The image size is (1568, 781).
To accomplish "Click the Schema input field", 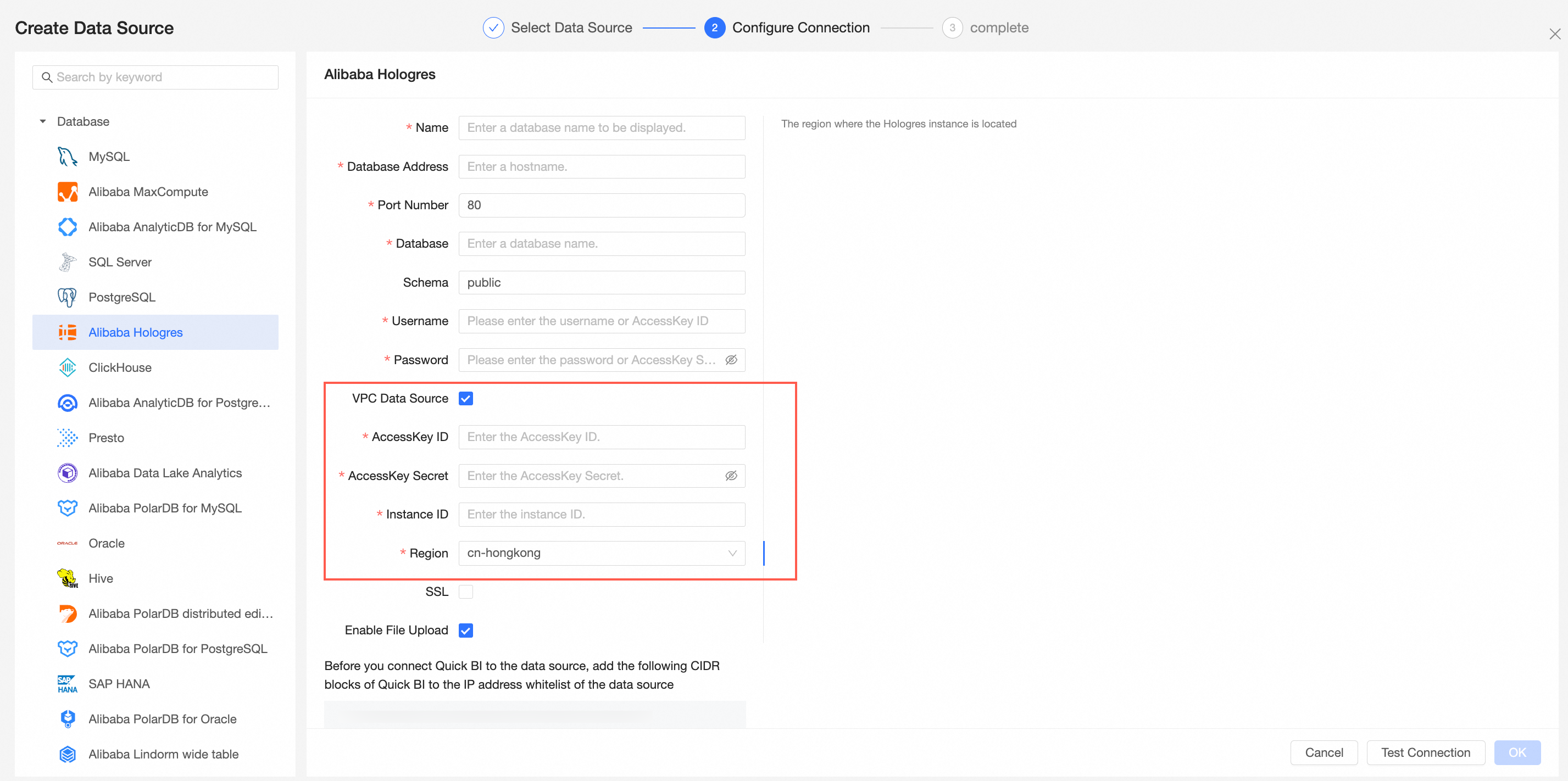I will pos(602,282).
